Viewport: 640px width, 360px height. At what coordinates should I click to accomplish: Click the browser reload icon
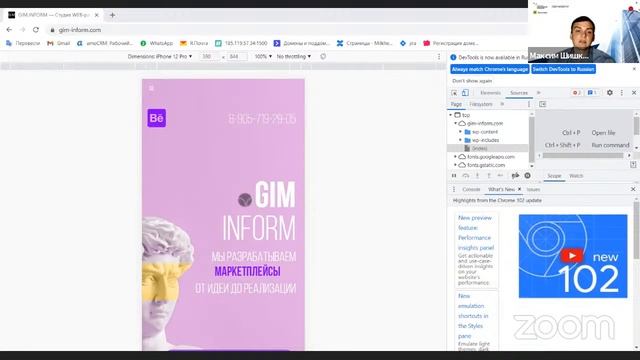tap(36, 30)
